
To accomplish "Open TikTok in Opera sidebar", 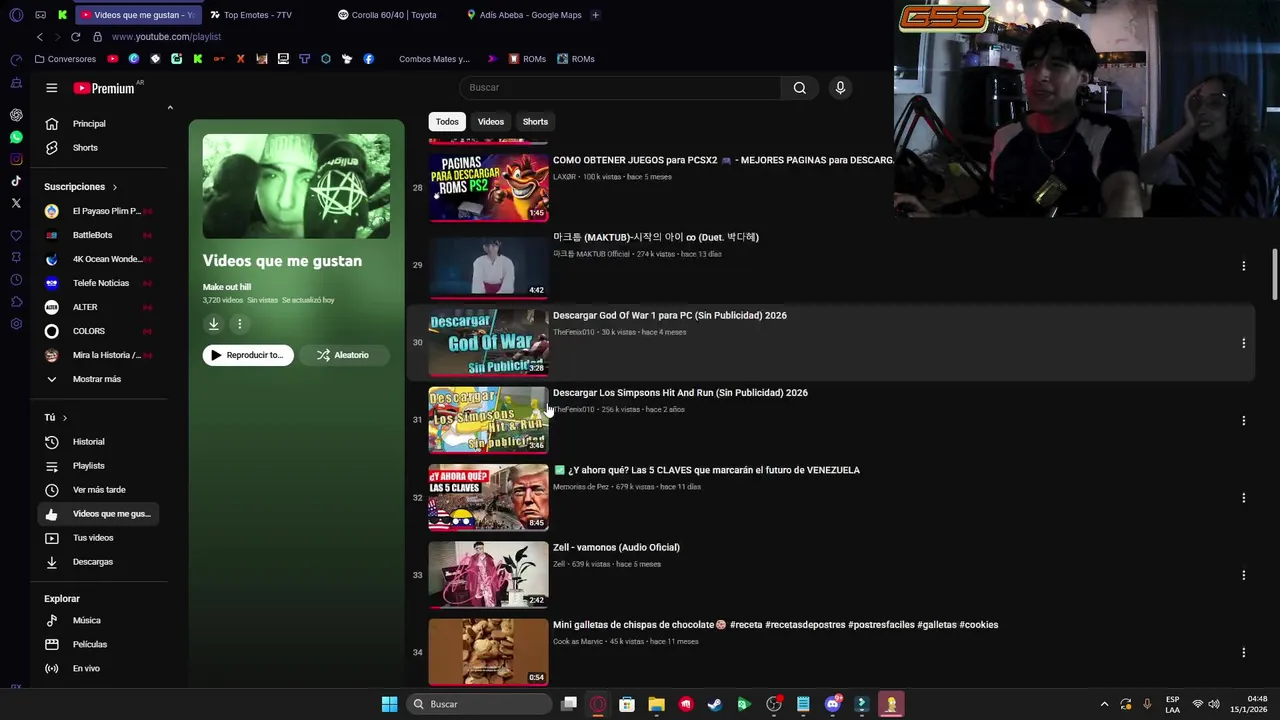I will coord(16,181).
